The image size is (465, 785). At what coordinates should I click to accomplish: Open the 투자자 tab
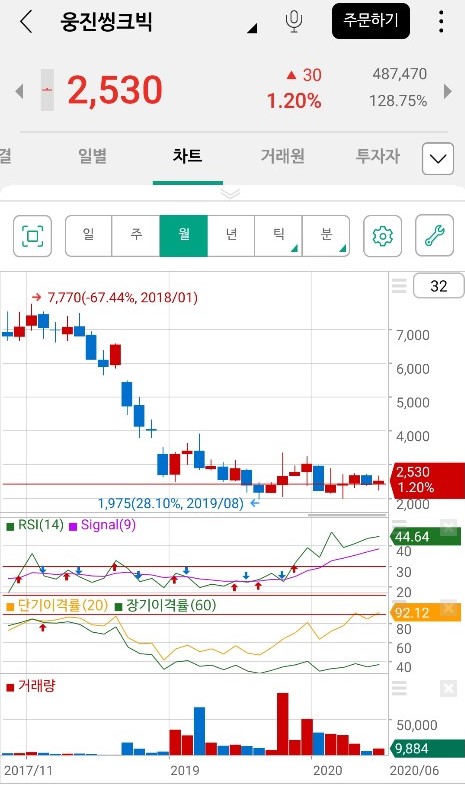click(377, 156)
